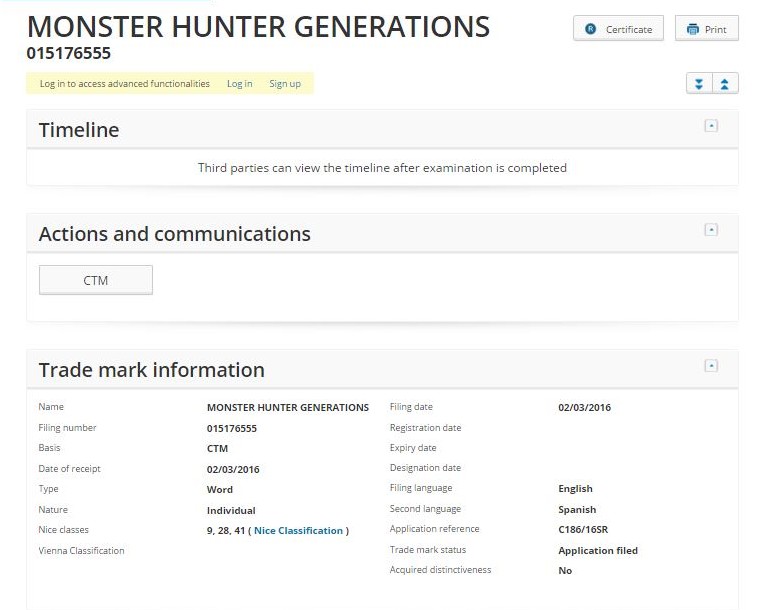Select the Basis value CTM
Image resolution: width=761 pixels, height=610 pixels.
pos(217,448)
